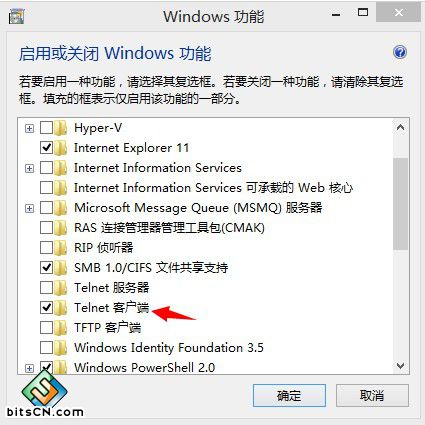
Task: Click the Windows Identity Foundation 3.5 folder icon
Action: point(60,348)
